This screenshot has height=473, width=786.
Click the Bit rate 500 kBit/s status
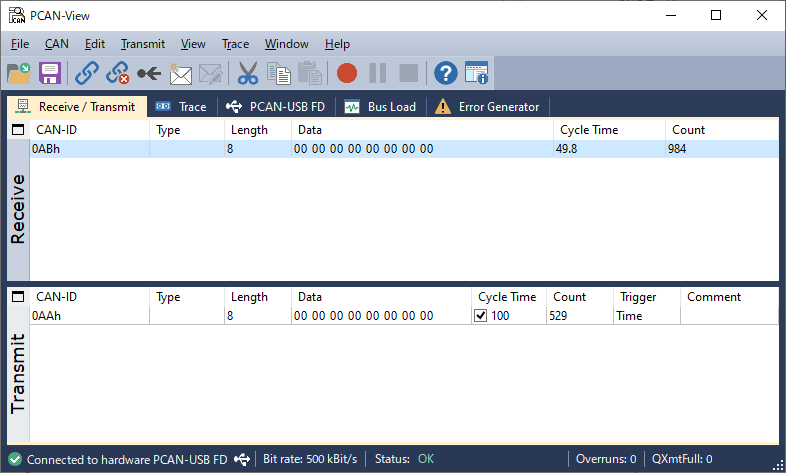[310, 459]
